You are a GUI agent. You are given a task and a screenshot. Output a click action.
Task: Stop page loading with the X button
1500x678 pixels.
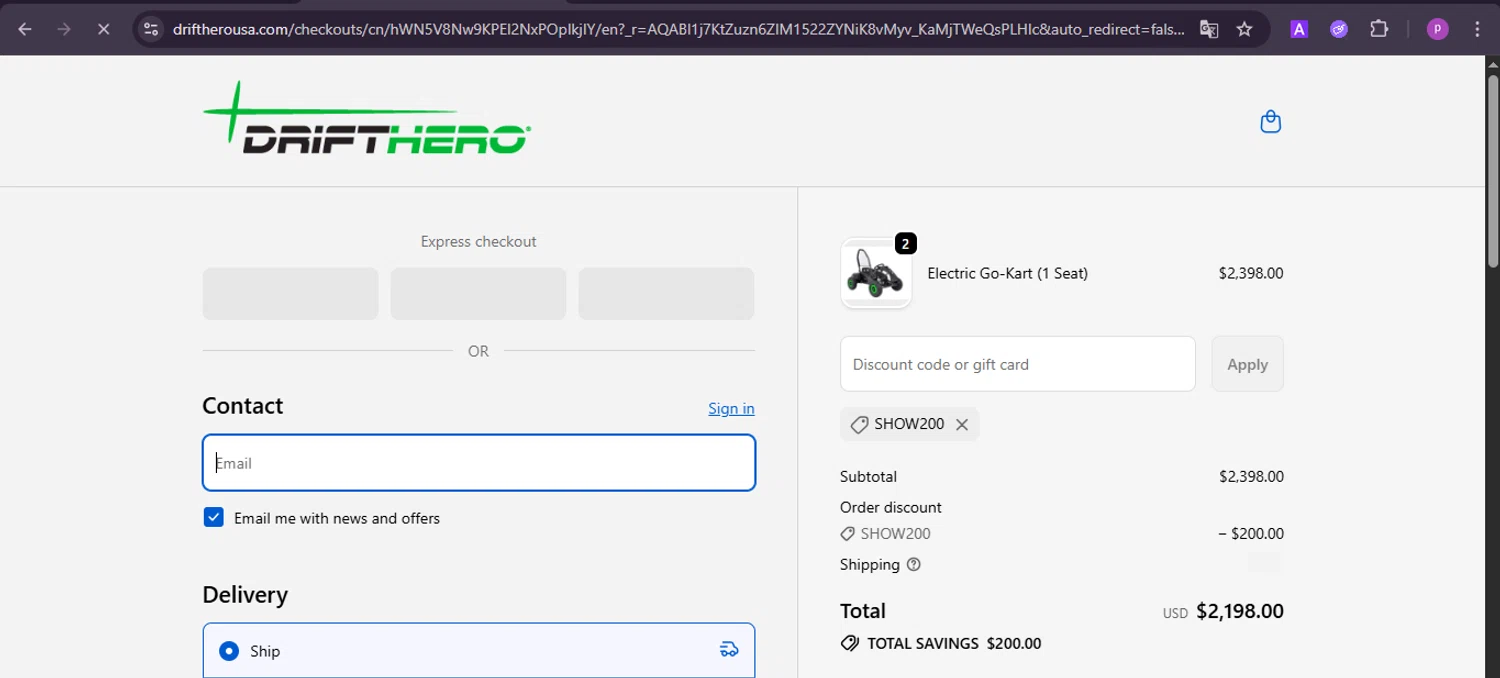103,29
